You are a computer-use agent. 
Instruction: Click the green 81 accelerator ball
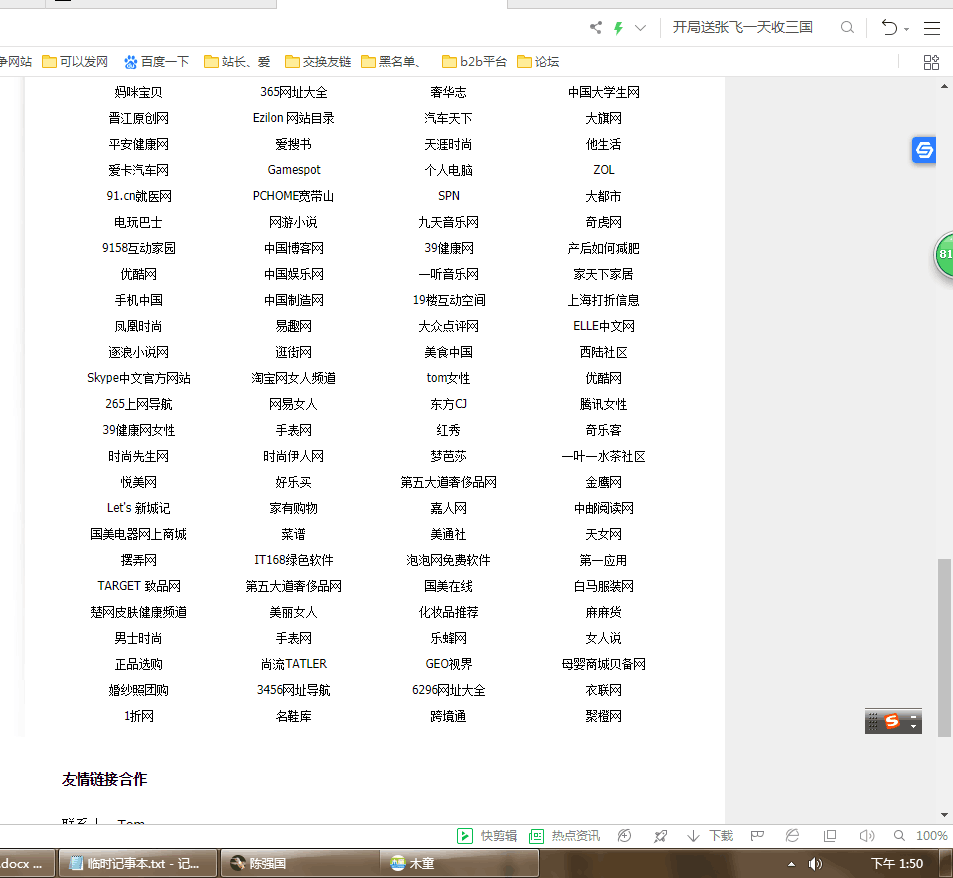tap(944, 254)
